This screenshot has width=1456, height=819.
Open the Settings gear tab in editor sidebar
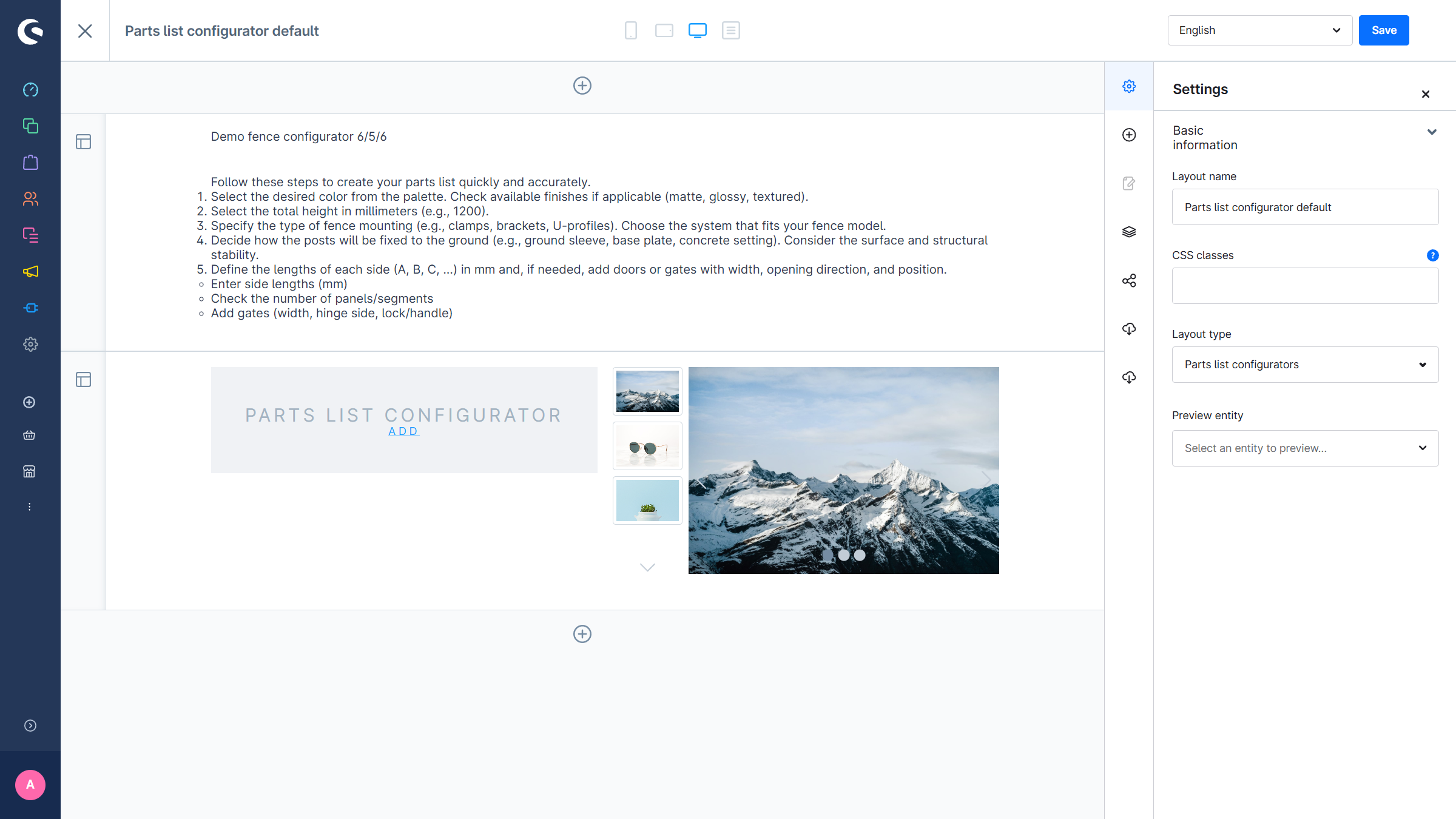pyautogui.click(x=1129, y=86)
